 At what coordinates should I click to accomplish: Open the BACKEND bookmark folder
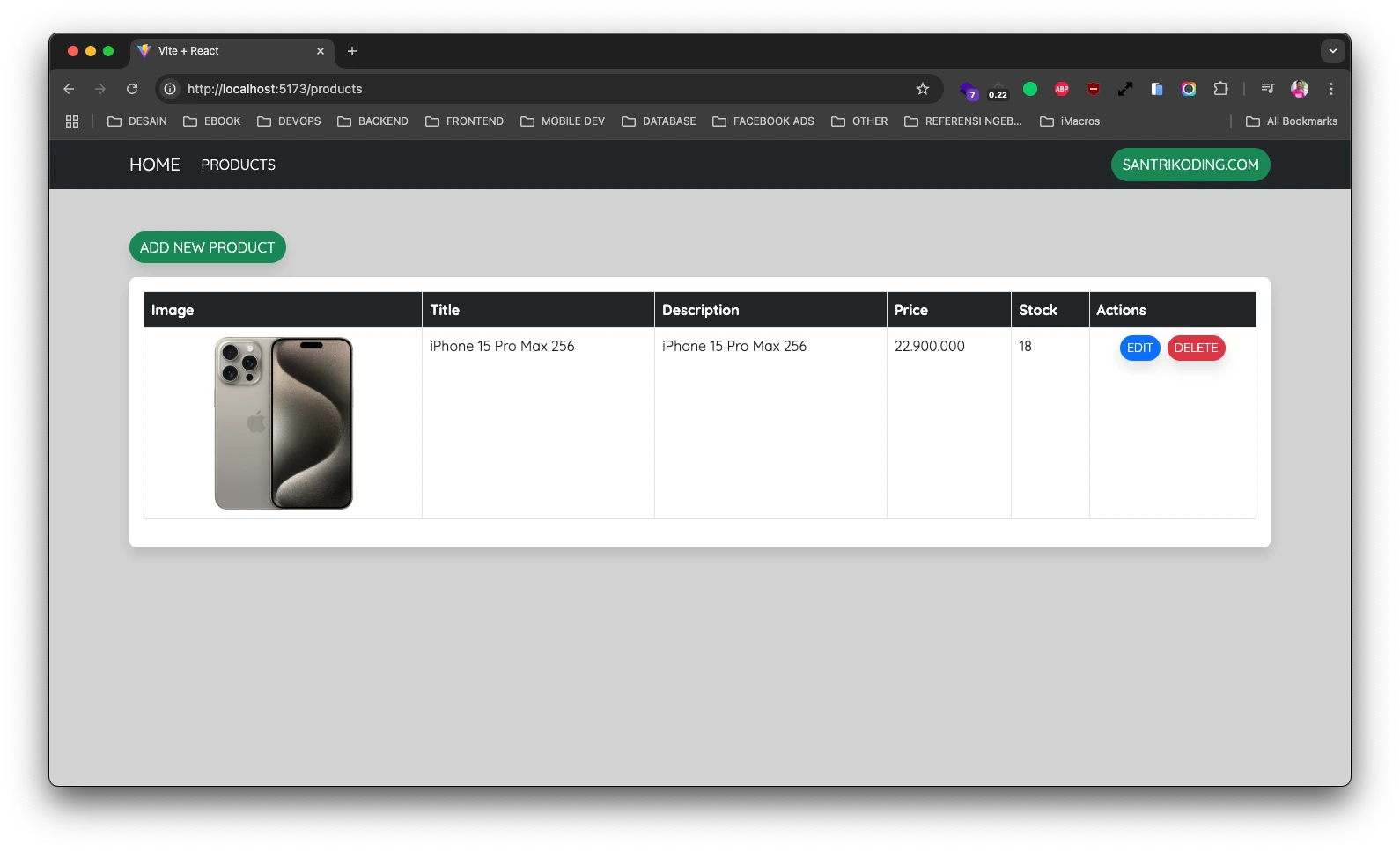(373, 121)
